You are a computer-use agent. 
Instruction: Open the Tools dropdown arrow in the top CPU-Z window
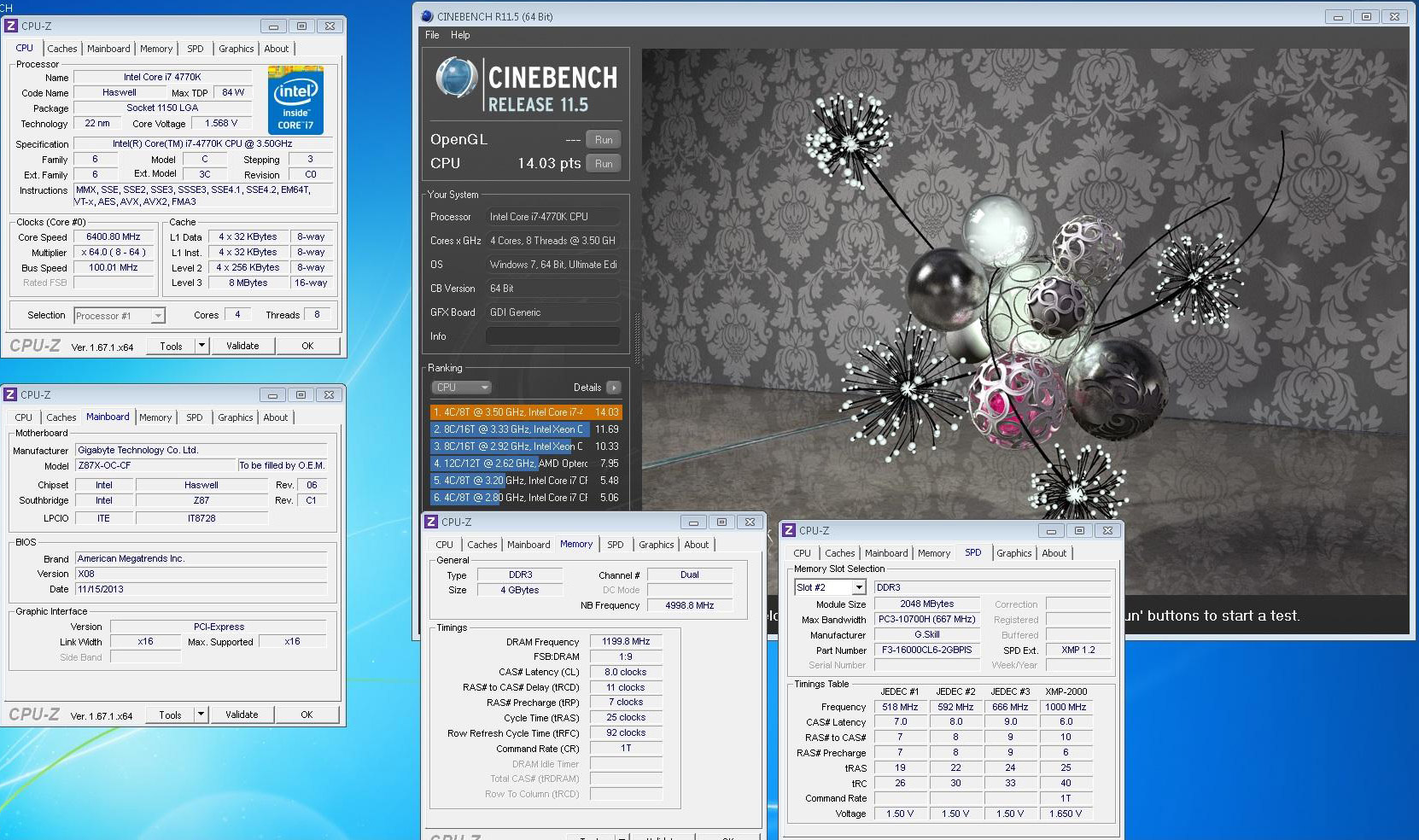click(202, 346)
